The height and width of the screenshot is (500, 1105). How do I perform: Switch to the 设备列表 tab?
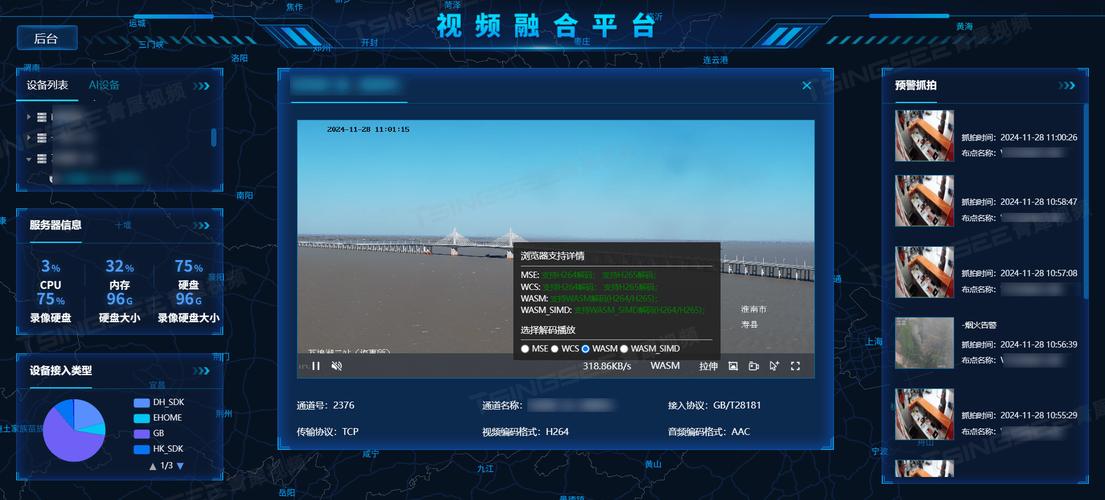pyautogui.click(x=47, y=85)
